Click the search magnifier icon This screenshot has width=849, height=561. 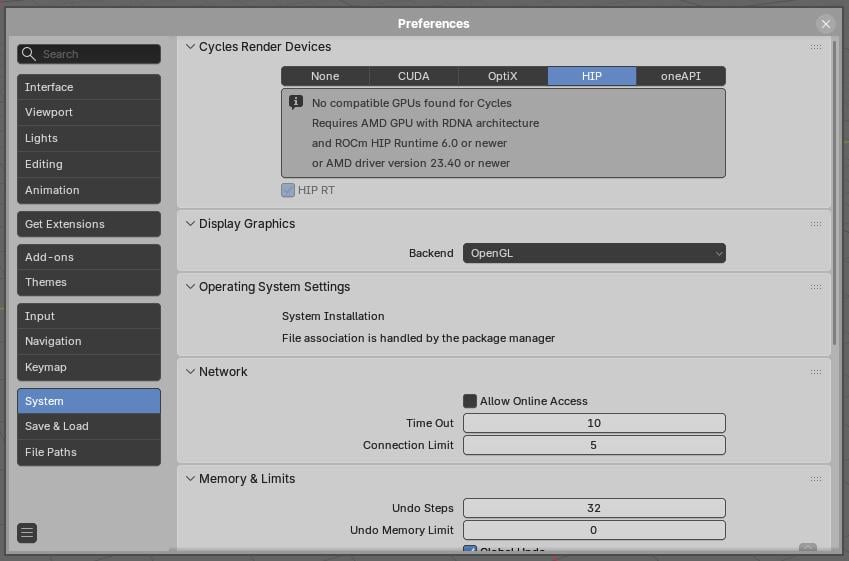click(x=29, y=54)
